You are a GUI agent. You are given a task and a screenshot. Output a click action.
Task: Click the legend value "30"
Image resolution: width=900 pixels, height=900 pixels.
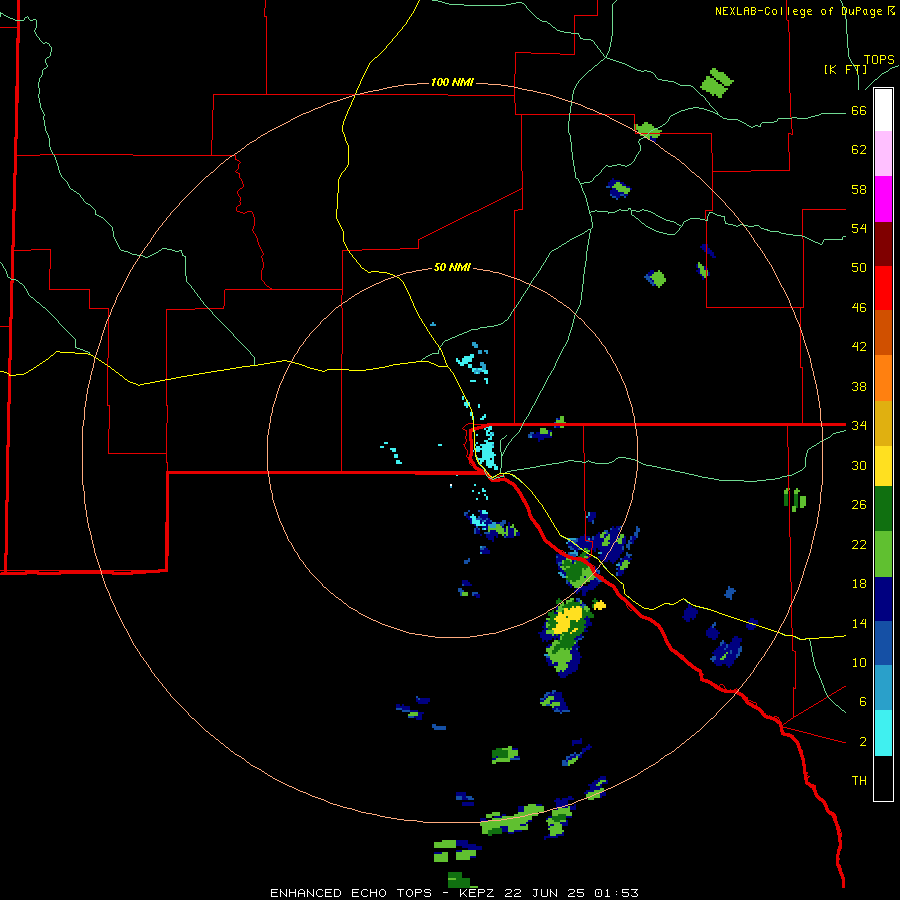pyautogui.click(x=859, y=465)
